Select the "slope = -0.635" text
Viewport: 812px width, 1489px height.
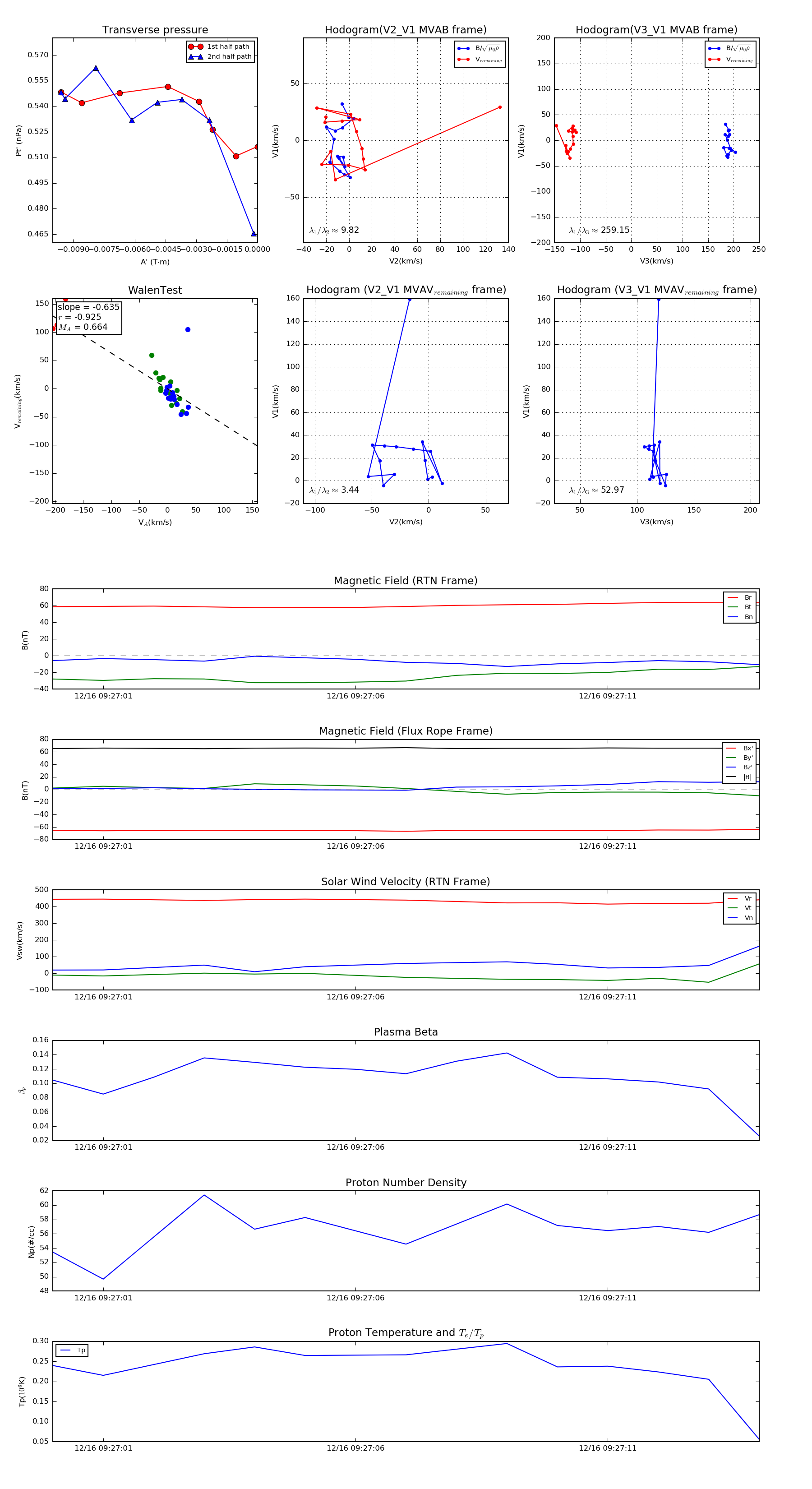click(88, 307)
